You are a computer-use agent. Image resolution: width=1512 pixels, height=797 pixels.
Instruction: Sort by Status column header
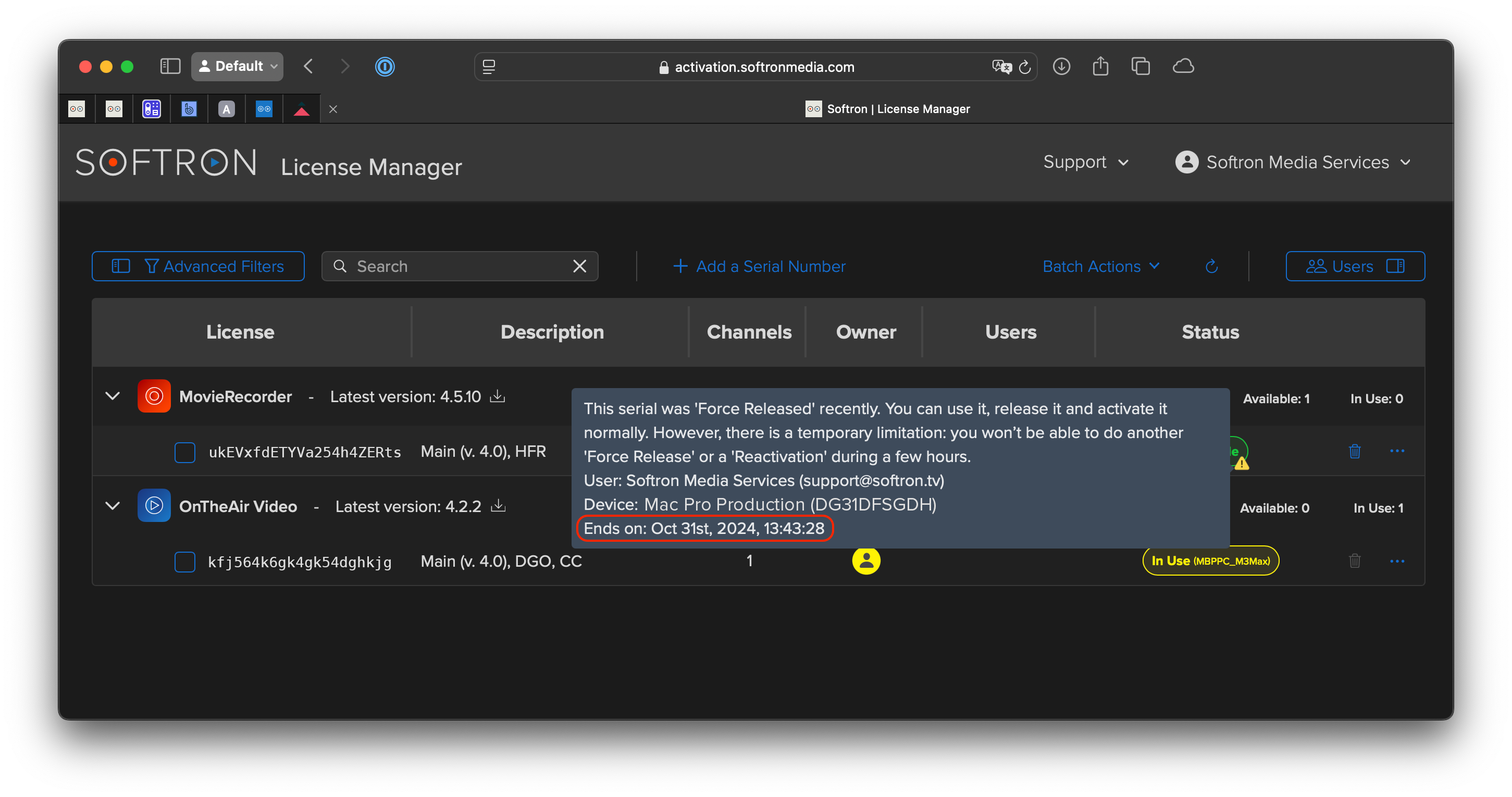coord(1210,332)
